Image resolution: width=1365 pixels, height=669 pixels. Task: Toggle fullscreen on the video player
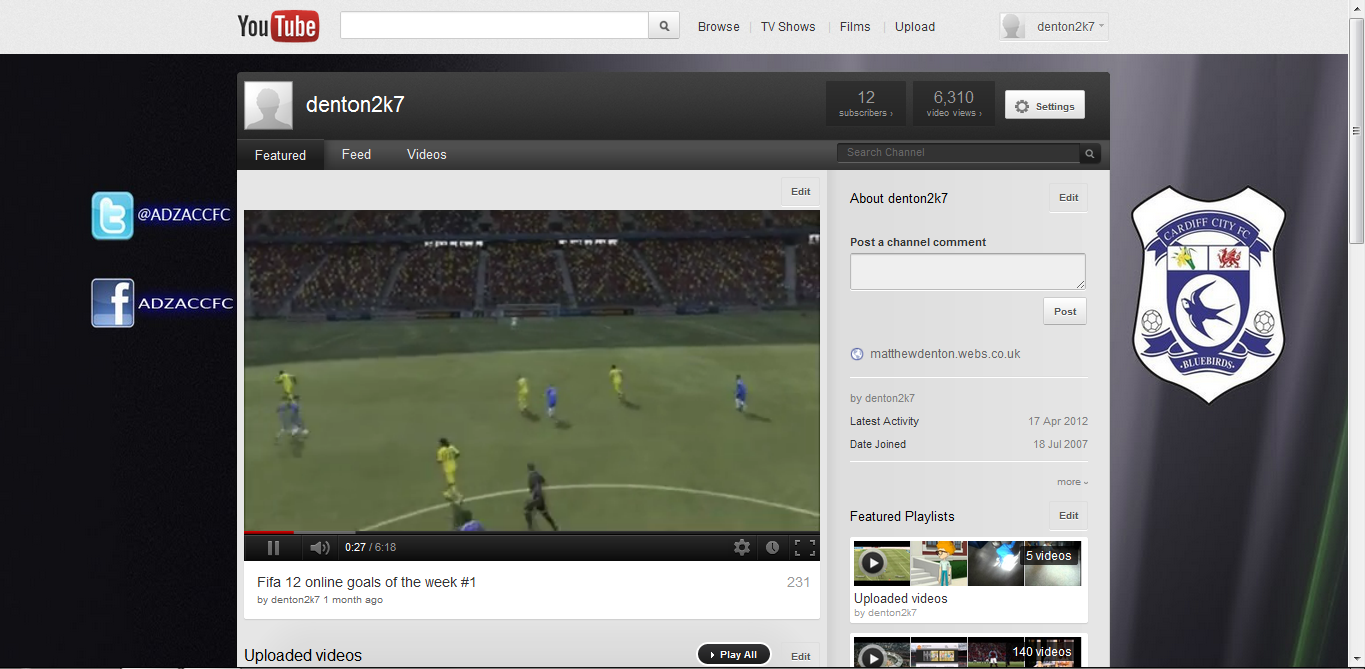804,547
